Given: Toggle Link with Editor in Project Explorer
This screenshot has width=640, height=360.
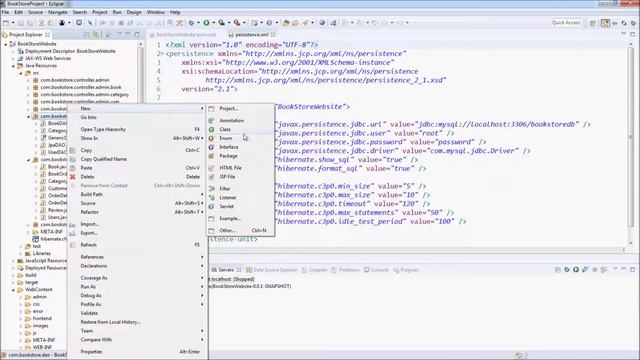Looking at the screenshot, I should coord(96,35).
